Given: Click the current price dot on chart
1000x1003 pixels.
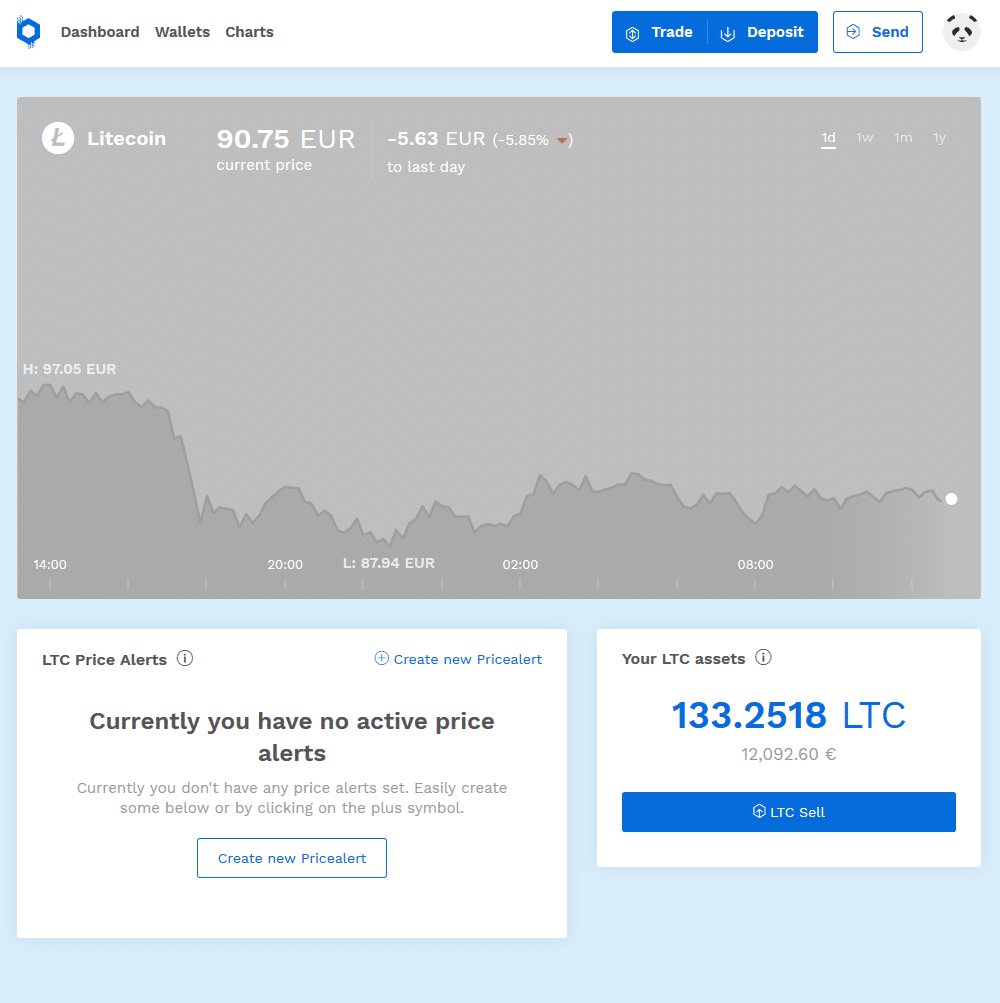Looking at the screenshot, I should click(x=951, y=499).
